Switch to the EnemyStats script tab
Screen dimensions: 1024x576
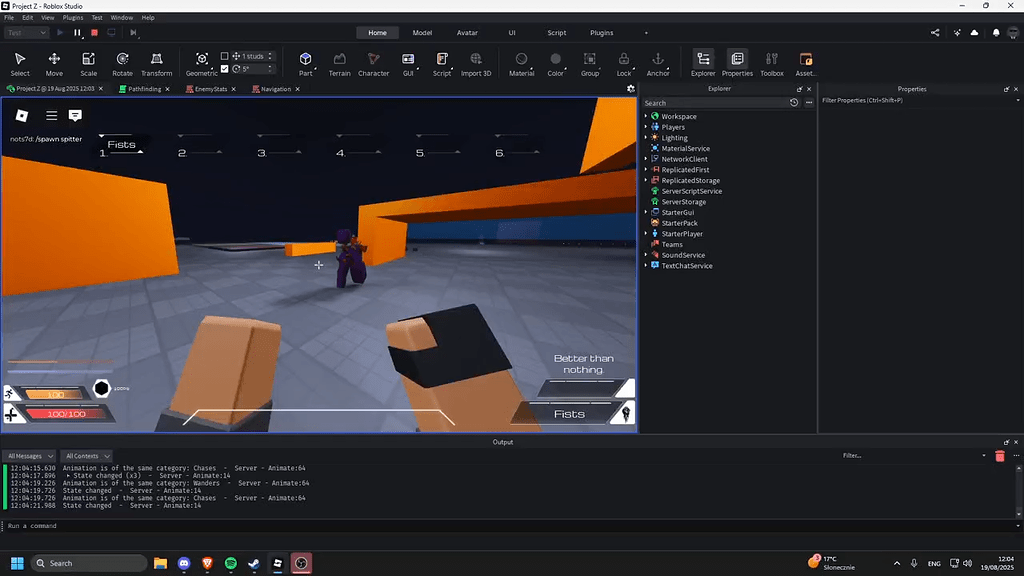[210, 89]
